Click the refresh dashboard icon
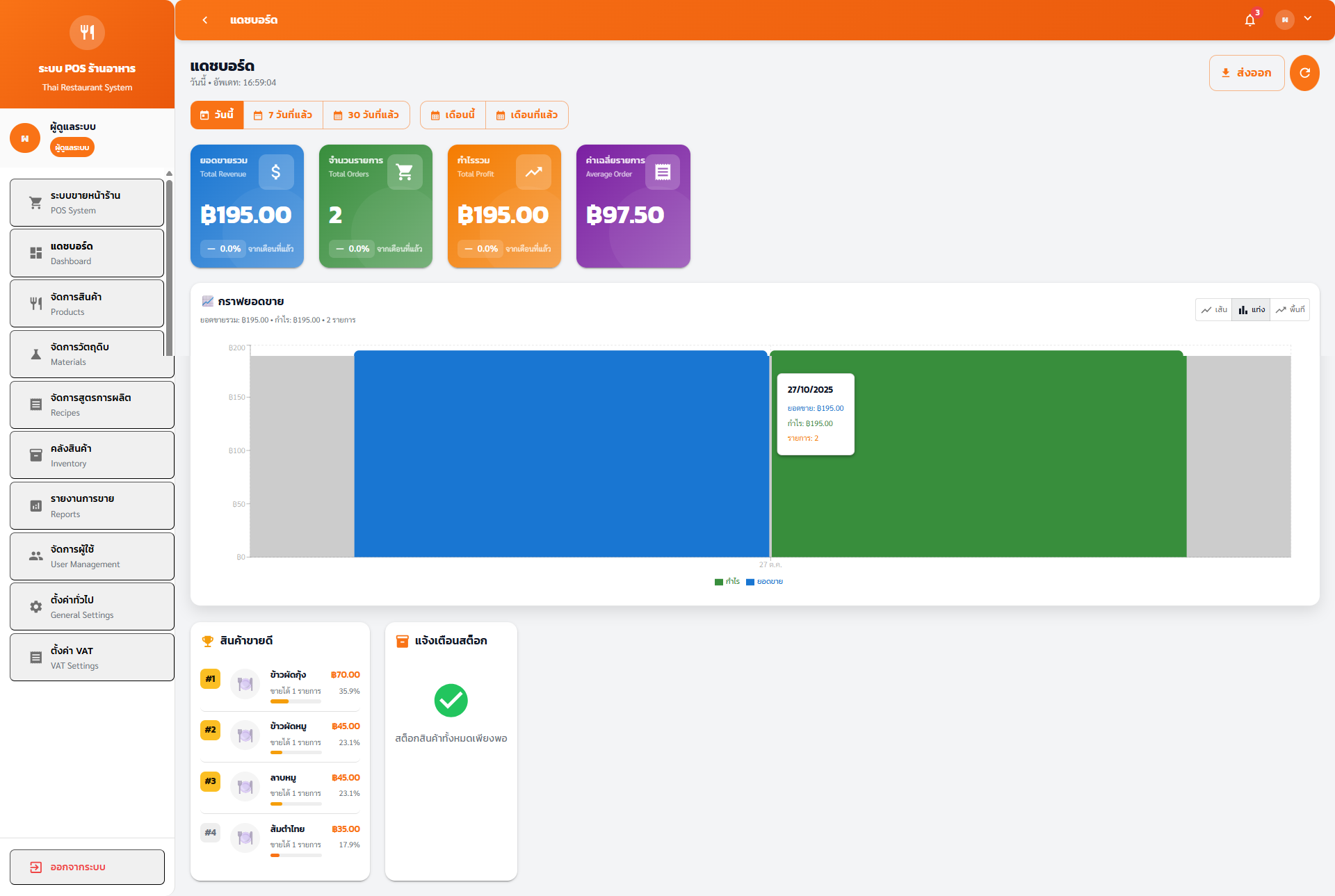 click(1304, 72)
